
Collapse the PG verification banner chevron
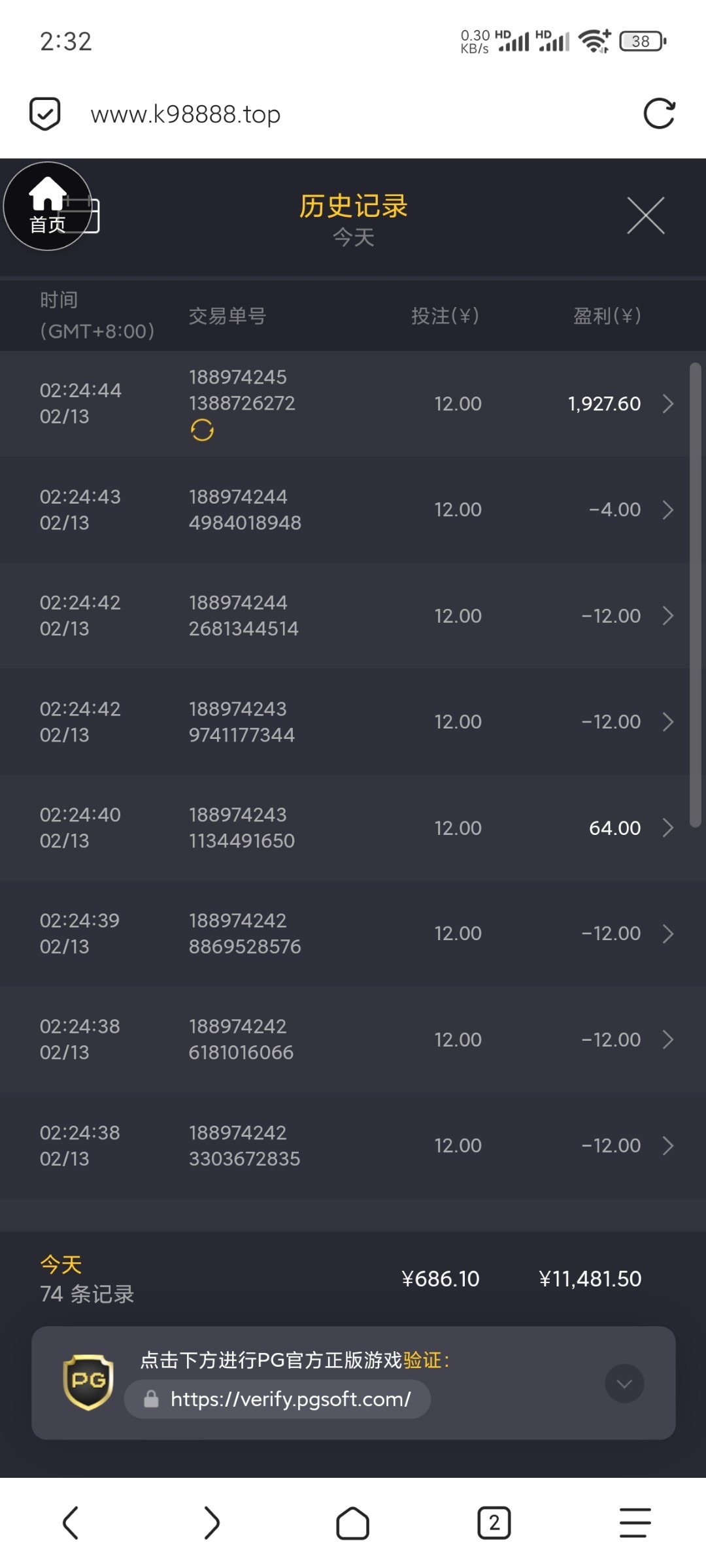(x=624, y=1383)
